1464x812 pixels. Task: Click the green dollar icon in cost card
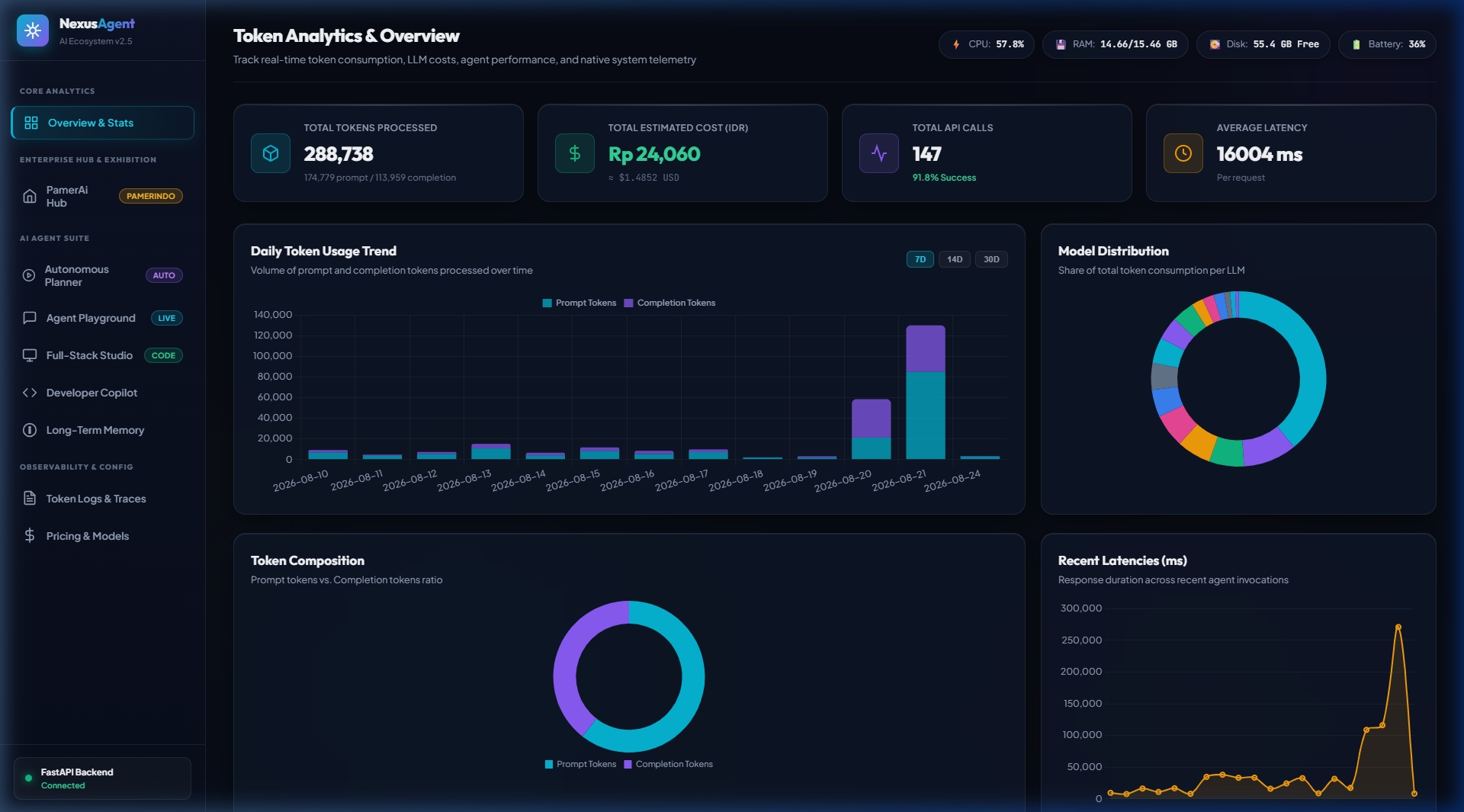tap(575, 153)
